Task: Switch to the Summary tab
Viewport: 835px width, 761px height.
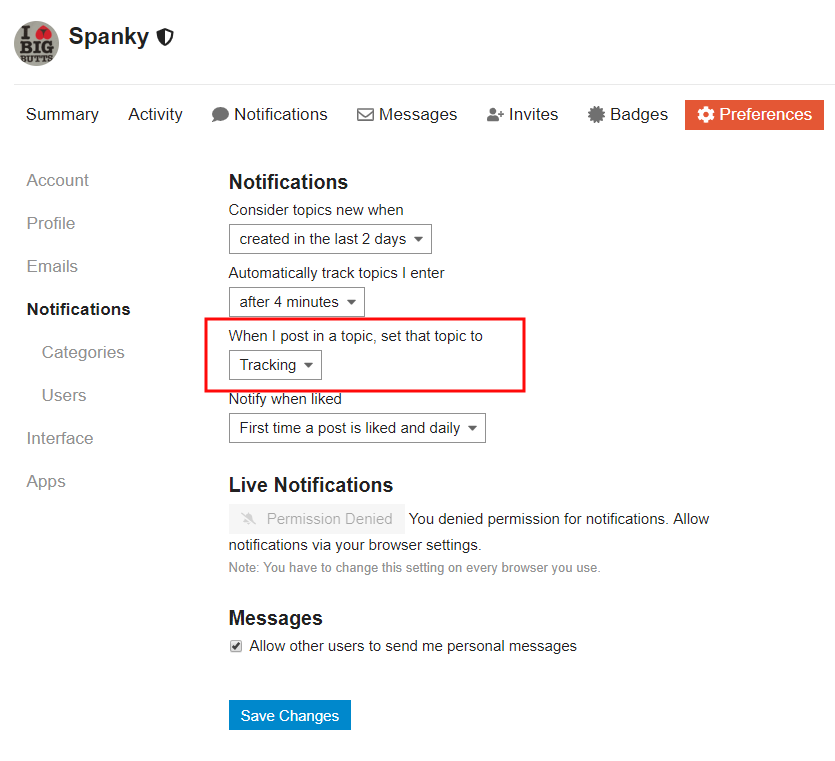Action: tap(62, 115)
